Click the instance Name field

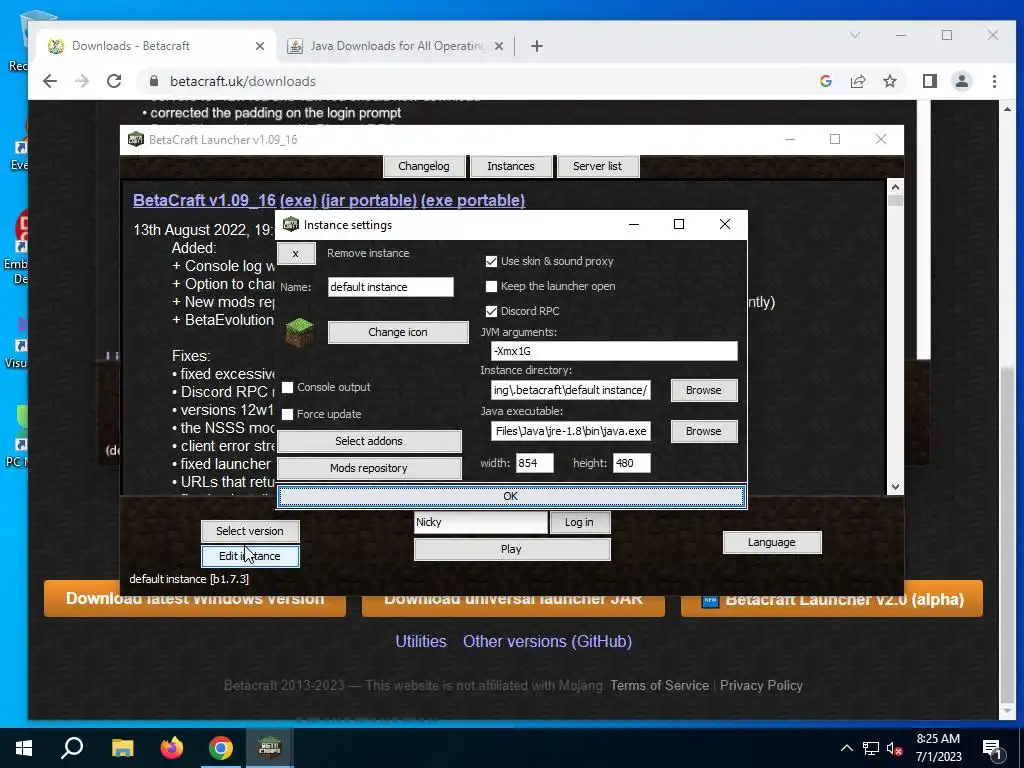(x=391, y=287)
